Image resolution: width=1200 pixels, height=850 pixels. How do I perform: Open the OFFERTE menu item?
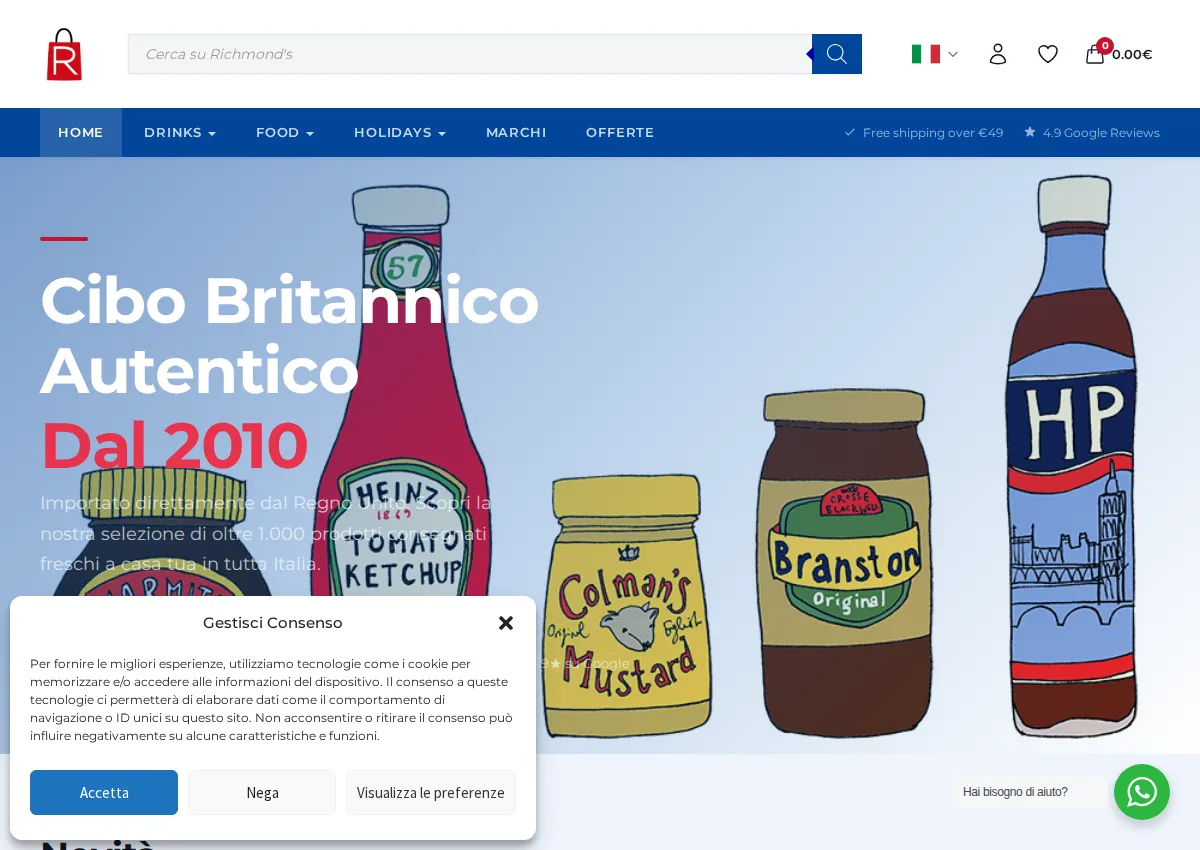click(620, 133)
